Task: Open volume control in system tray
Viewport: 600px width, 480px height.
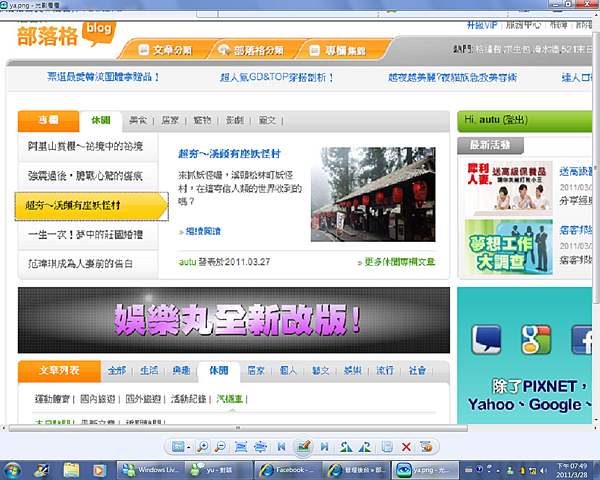Action: 544,470
